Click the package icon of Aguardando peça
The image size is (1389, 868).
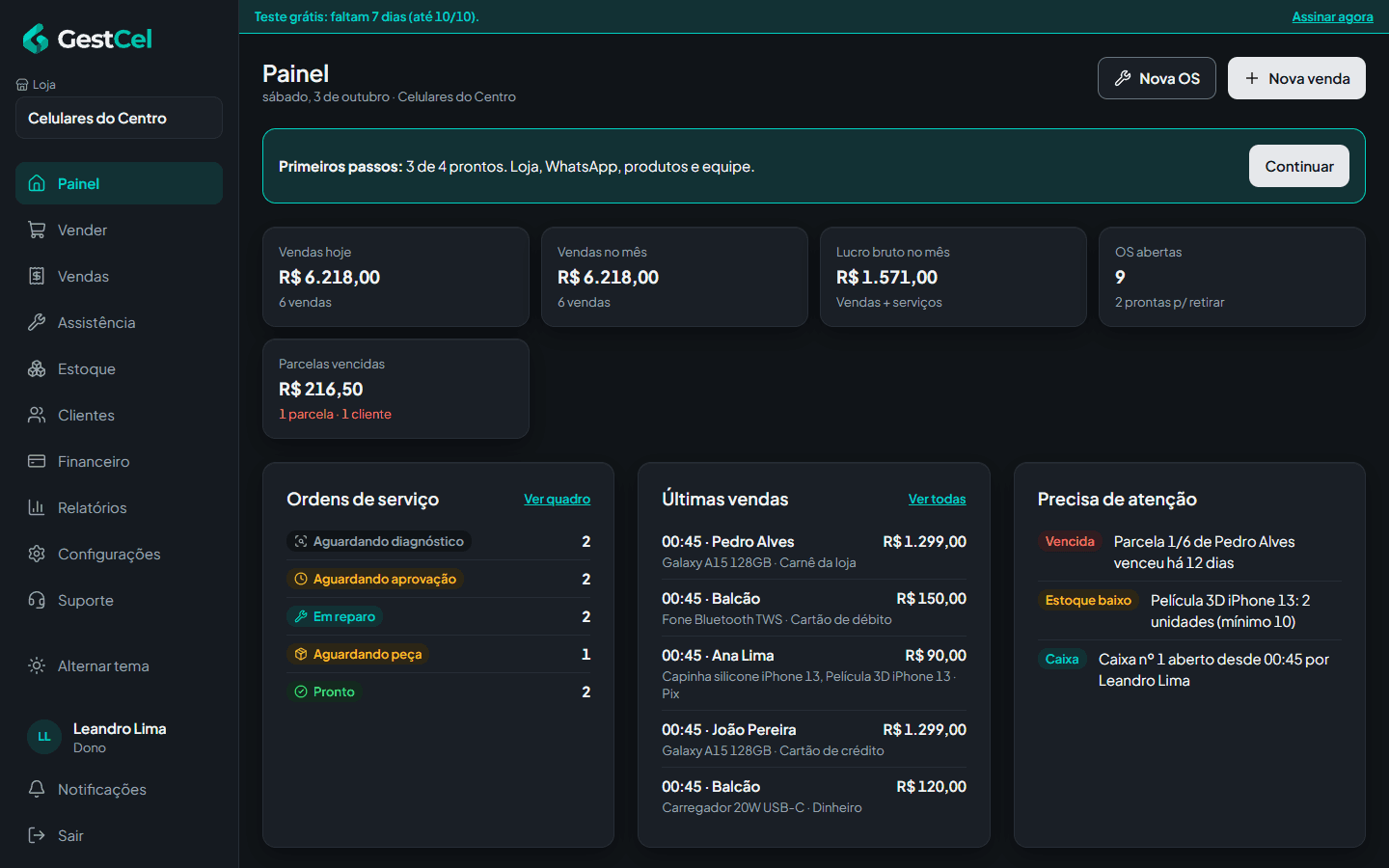301,654
